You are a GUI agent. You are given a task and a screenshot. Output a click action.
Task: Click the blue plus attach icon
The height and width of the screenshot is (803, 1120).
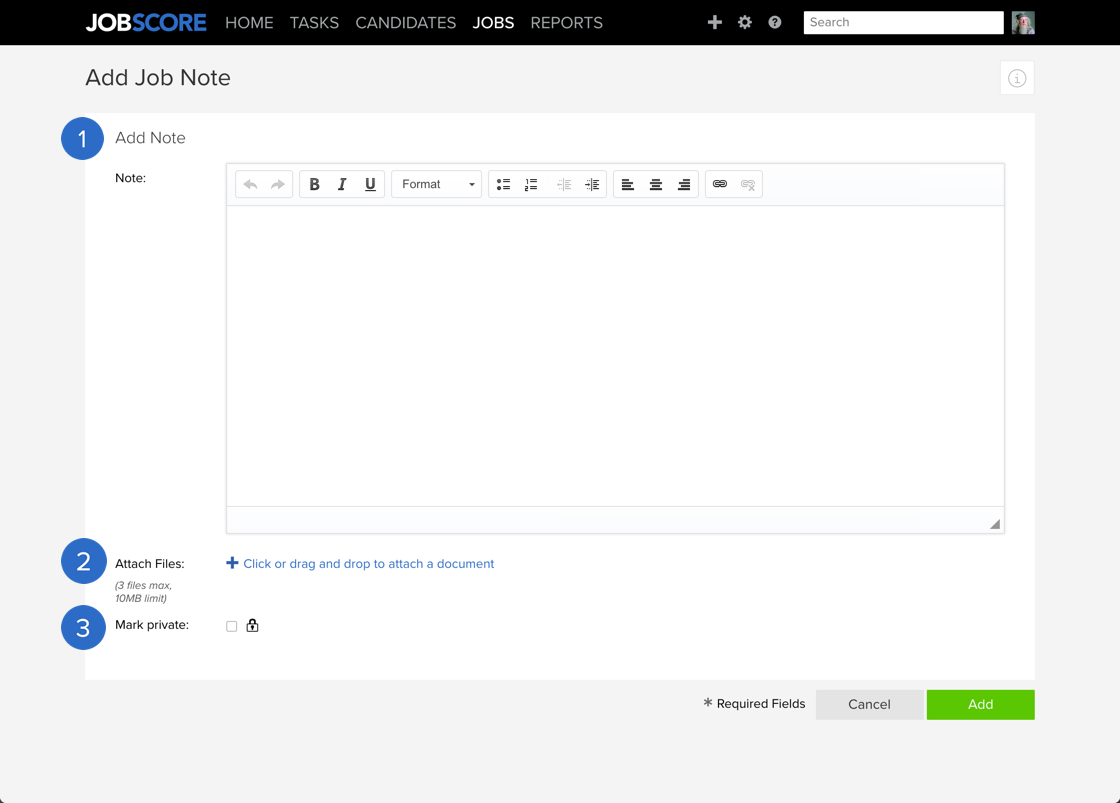coord(232,563)
